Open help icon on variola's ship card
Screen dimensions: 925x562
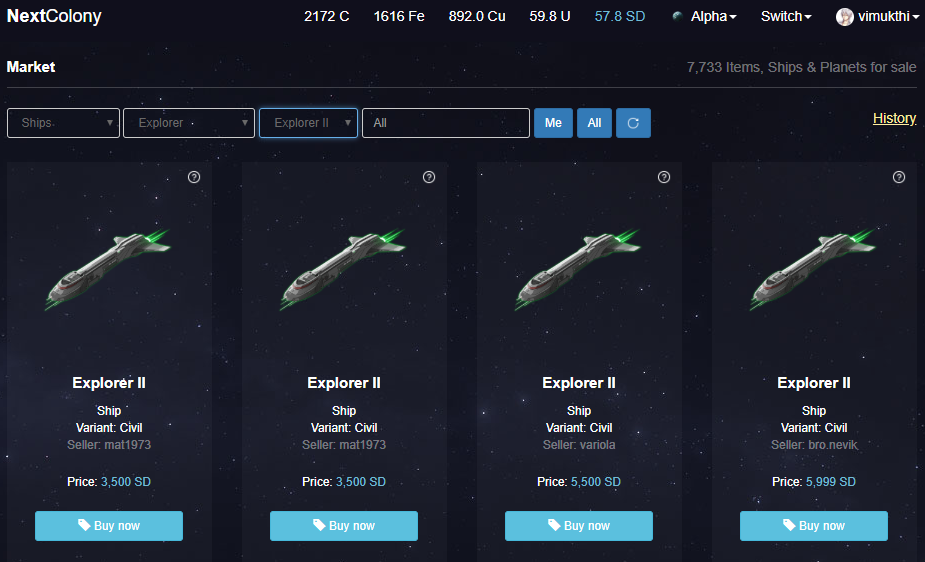[664, 177]
